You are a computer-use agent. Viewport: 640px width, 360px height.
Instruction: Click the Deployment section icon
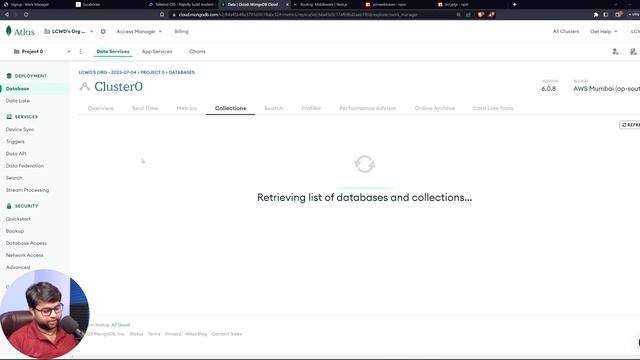(9, 76)
